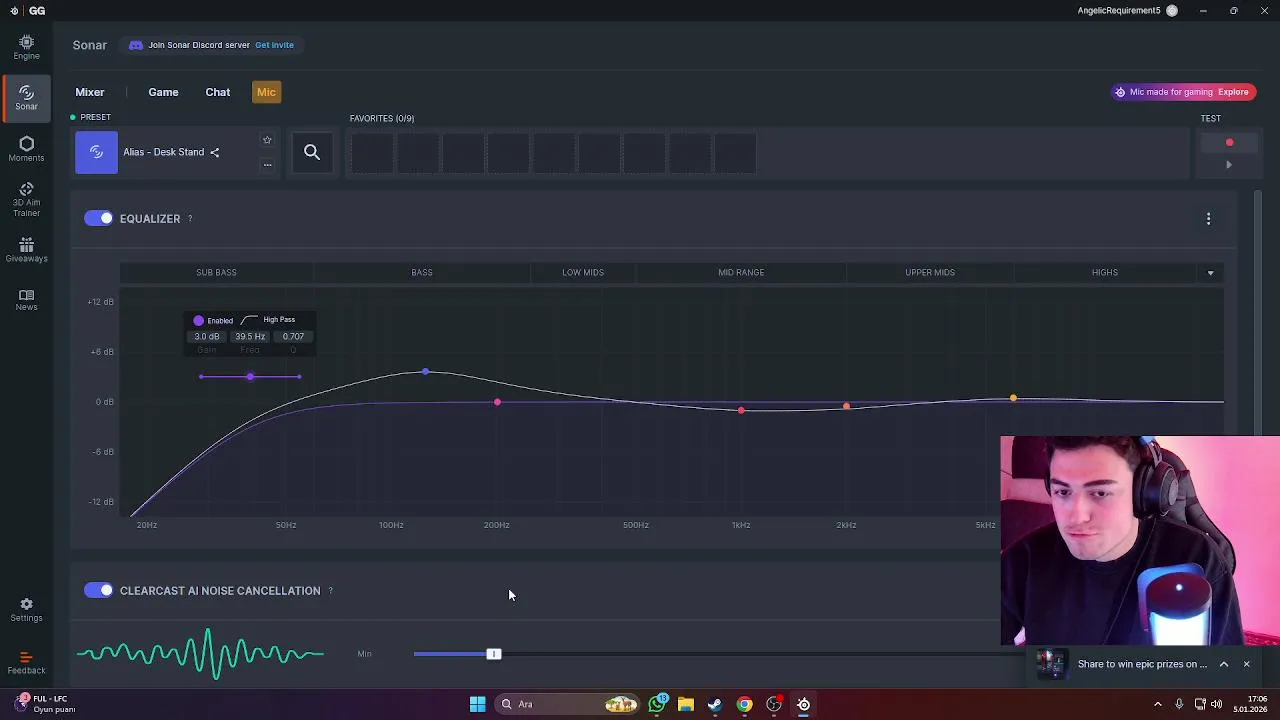Image resolution: width=1280 pixels, height=720 pixels.
Task: Open the Engine section in sidebar
Action: click(26, 47)
